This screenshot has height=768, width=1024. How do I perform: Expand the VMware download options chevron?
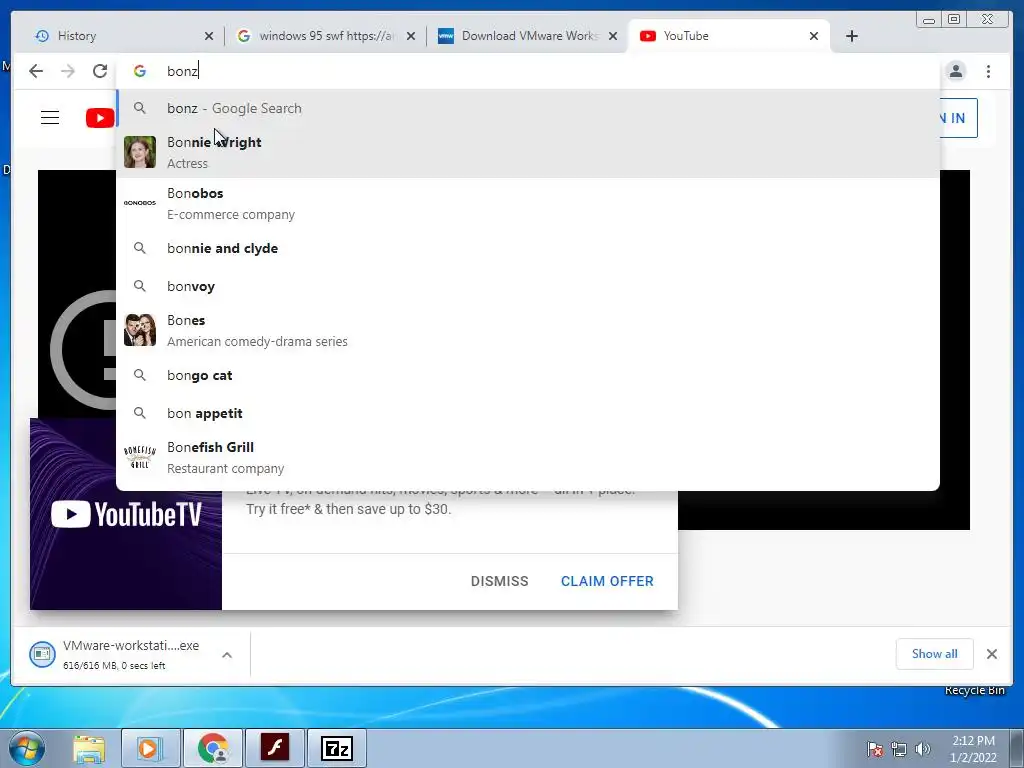227,655
